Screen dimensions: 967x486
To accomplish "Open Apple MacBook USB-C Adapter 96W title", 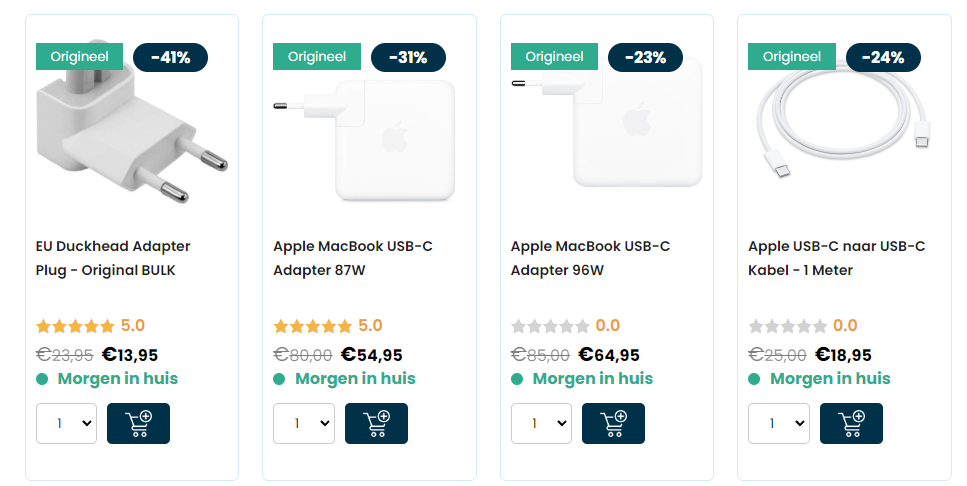I will click(x=590, y=258).
